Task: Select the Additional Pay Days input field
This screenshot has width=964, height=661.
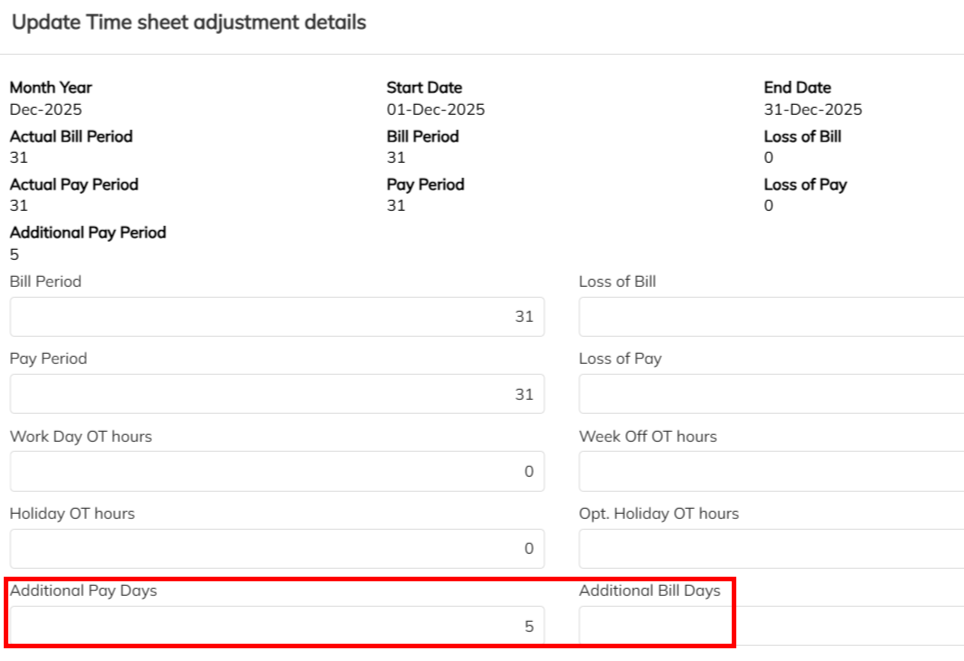Action: [x=277, y=626]
